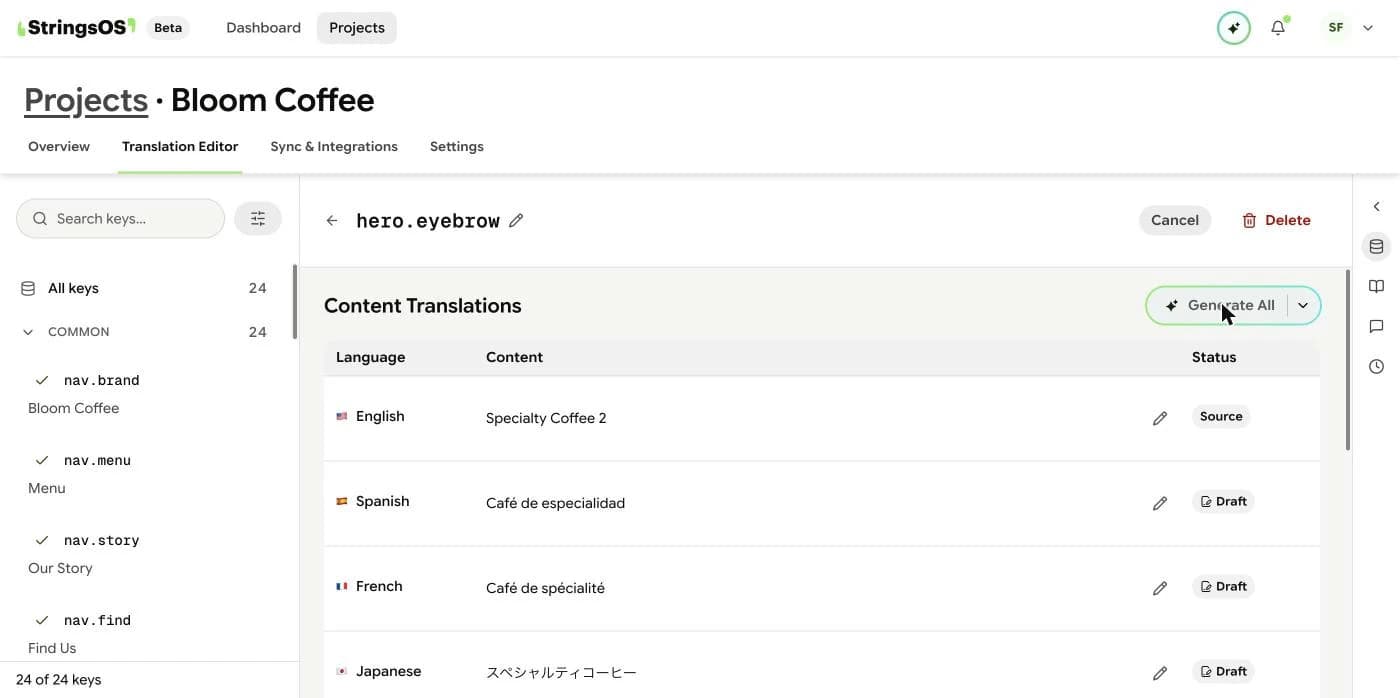Click the All keys database icon
The width and height of the screenshot is (1400, 698).
28,289
